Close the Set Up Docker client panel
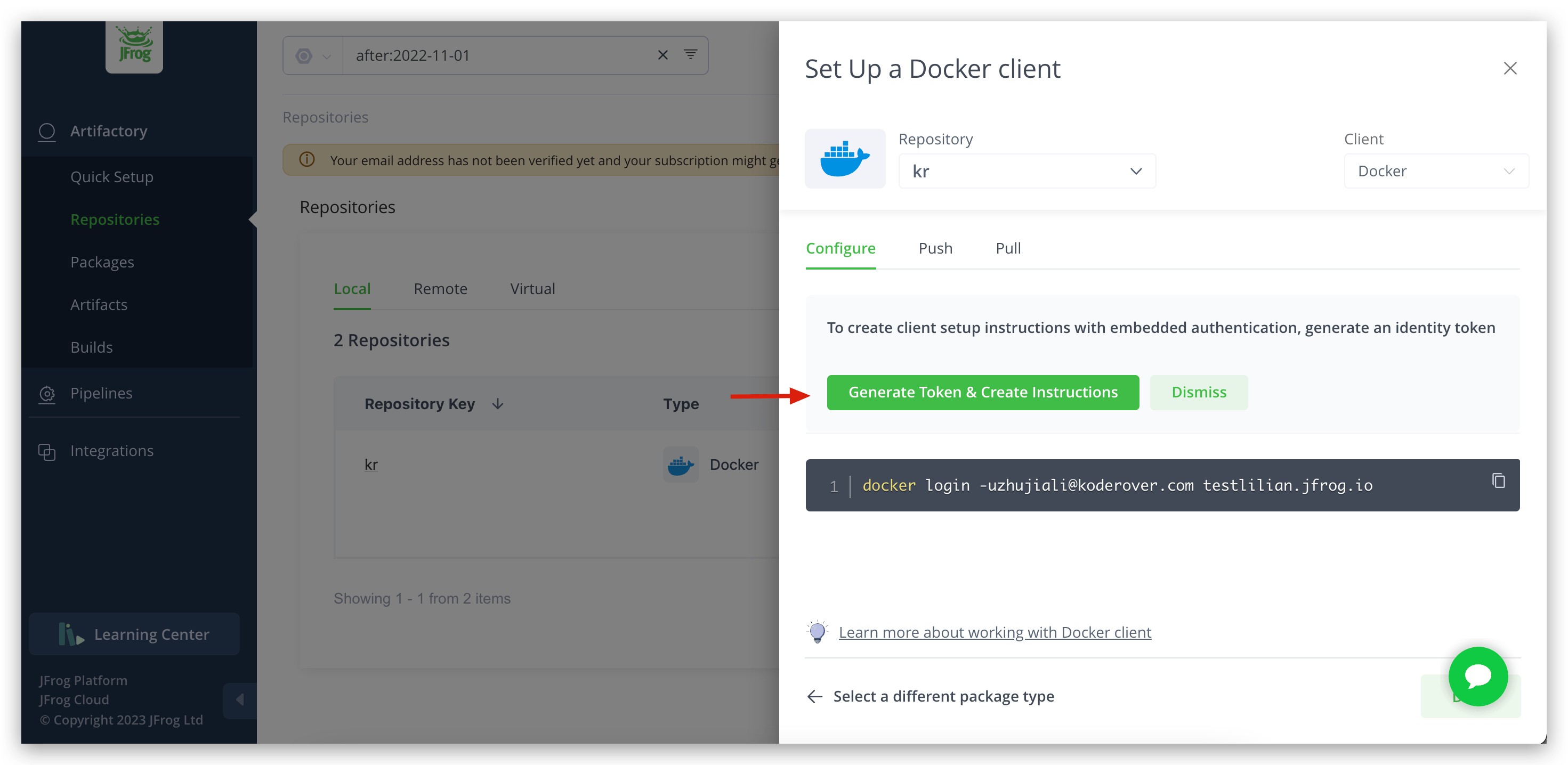1568x765 pixels. pyautogui.click(x=1509, y=69)
